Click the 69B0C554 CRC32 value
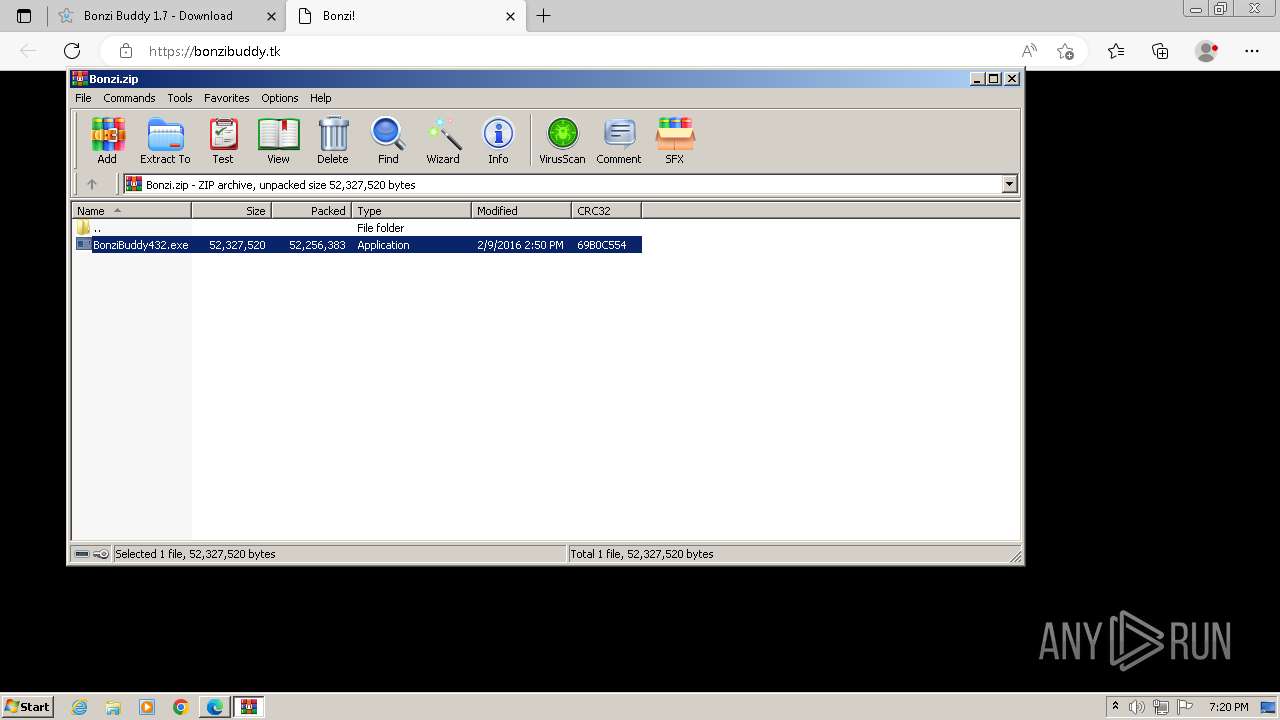Viewport: 1280px width, 720px height. [x=601, y=245]
